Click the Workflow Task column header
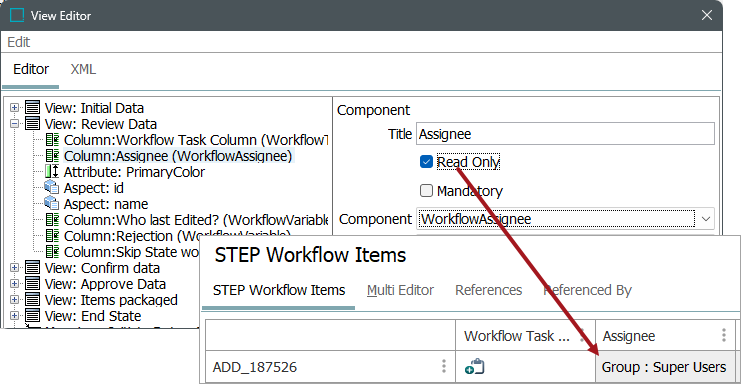This screenshot has height=384, width=741. click(525, 336)
